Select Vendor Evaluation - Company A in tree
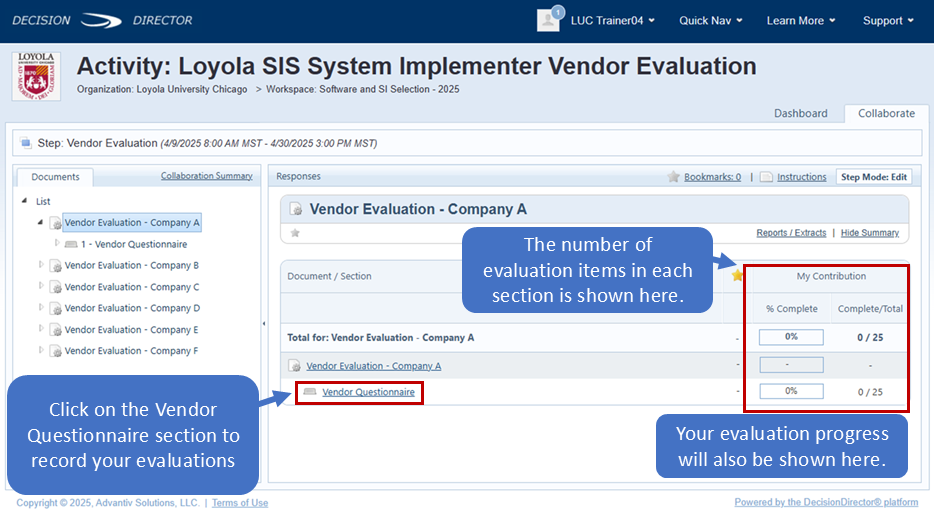The image size is (934, 516). 132,223
